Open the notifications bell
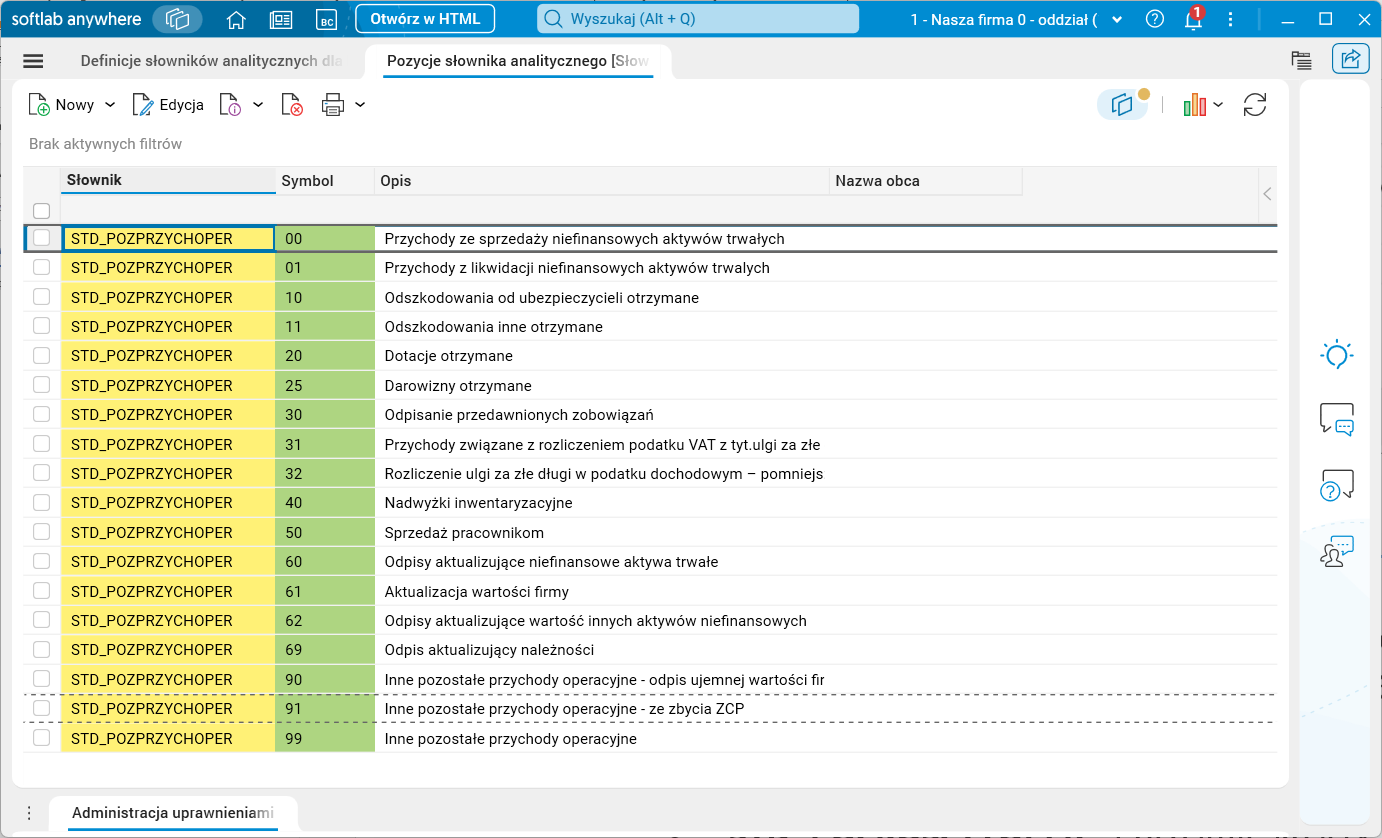 click(x=1193, y=19)
